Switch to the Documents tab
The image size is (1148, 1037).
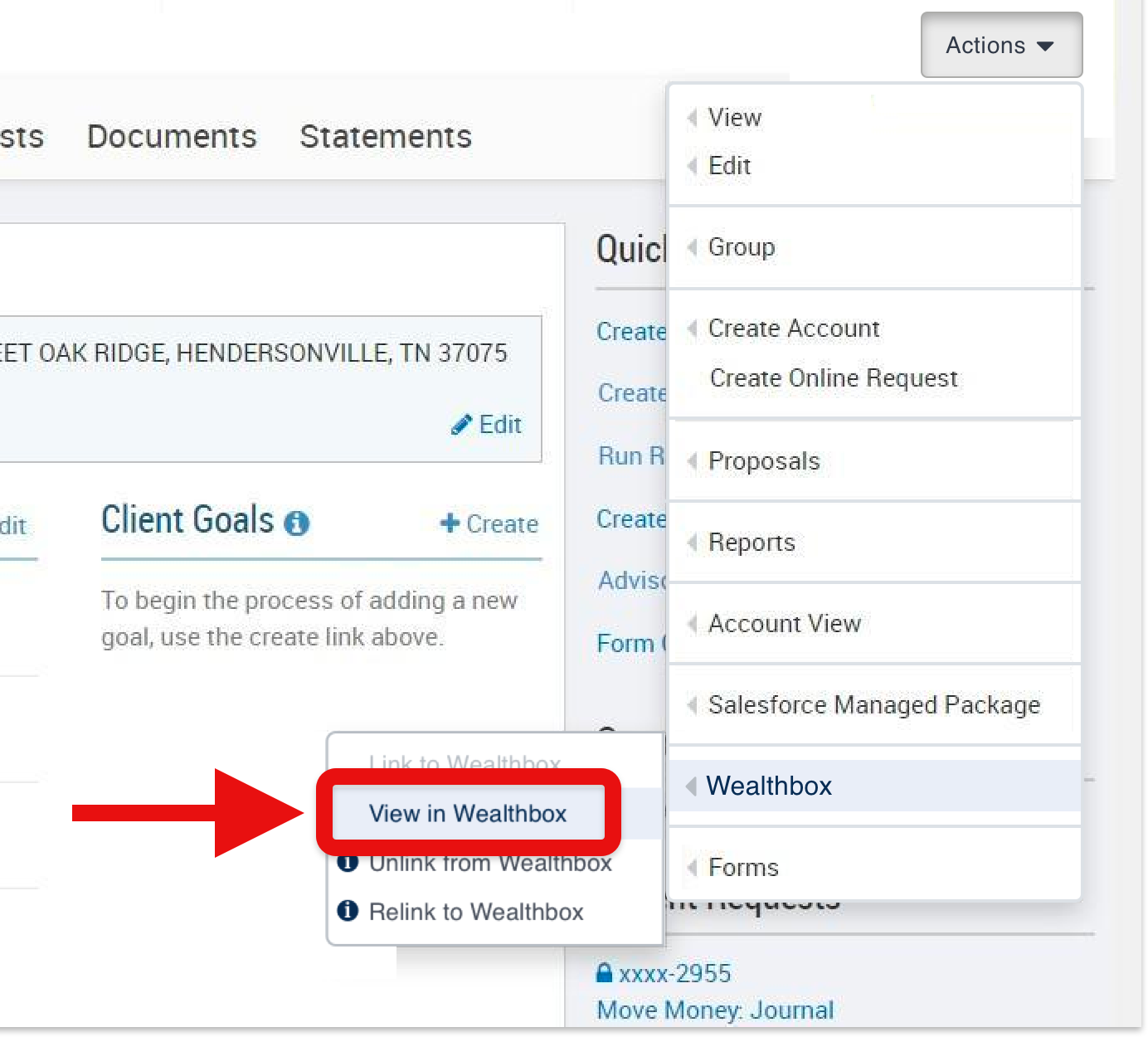point(172,136)
